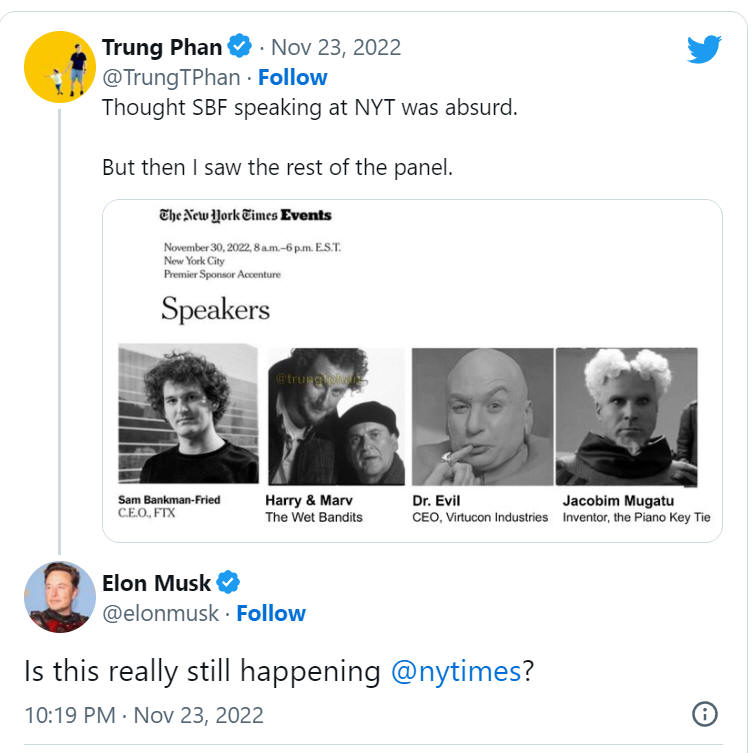Open the @TrungTPhan handle link
755x753 pixels.
pos(171,78)
